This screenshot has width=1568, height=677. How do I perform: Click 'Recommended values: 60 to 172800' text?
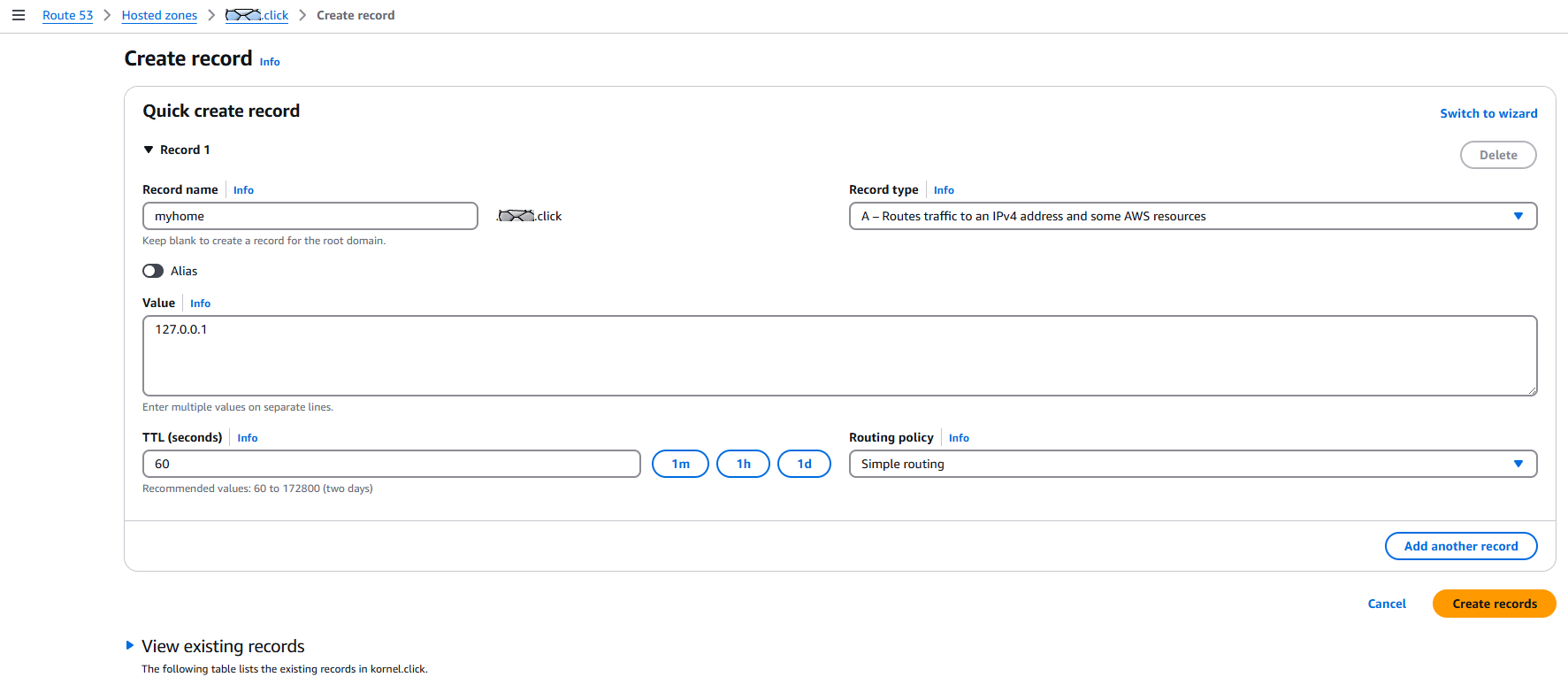pos(257,489)
